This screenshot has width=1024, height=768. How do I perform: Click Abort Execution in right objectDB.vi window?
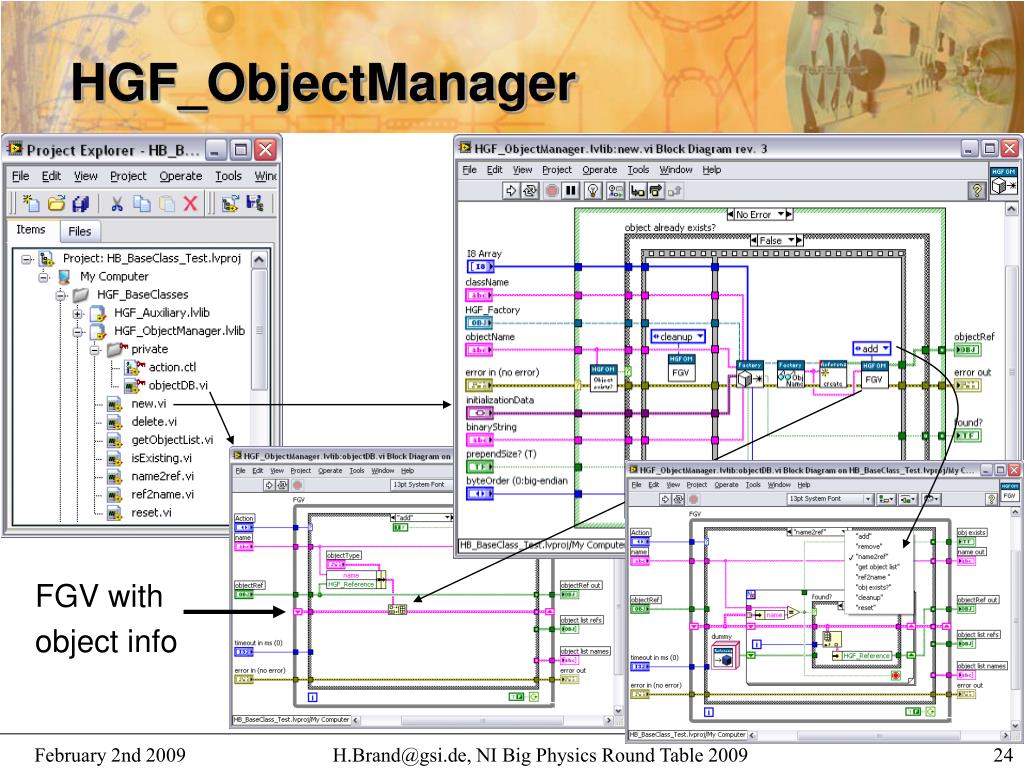pyautogui.click(x=693, y=499)
